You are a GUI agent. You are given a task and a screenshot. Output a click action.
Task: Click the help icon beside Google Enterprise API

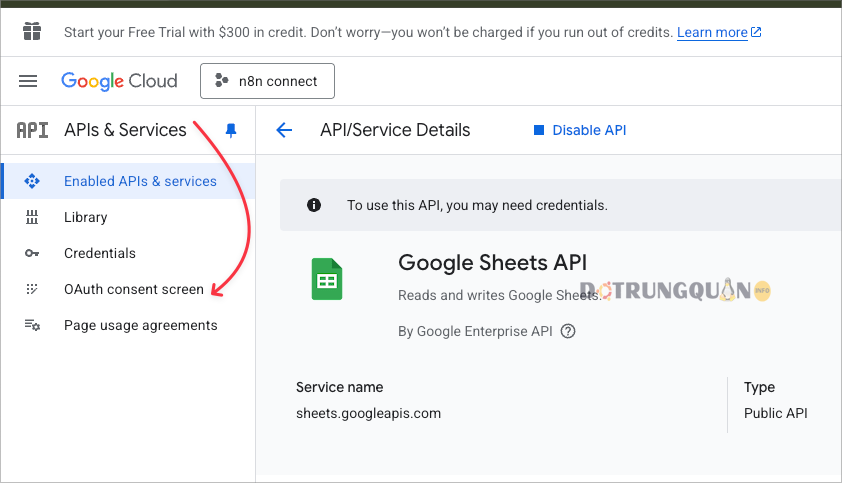(568, 331)
